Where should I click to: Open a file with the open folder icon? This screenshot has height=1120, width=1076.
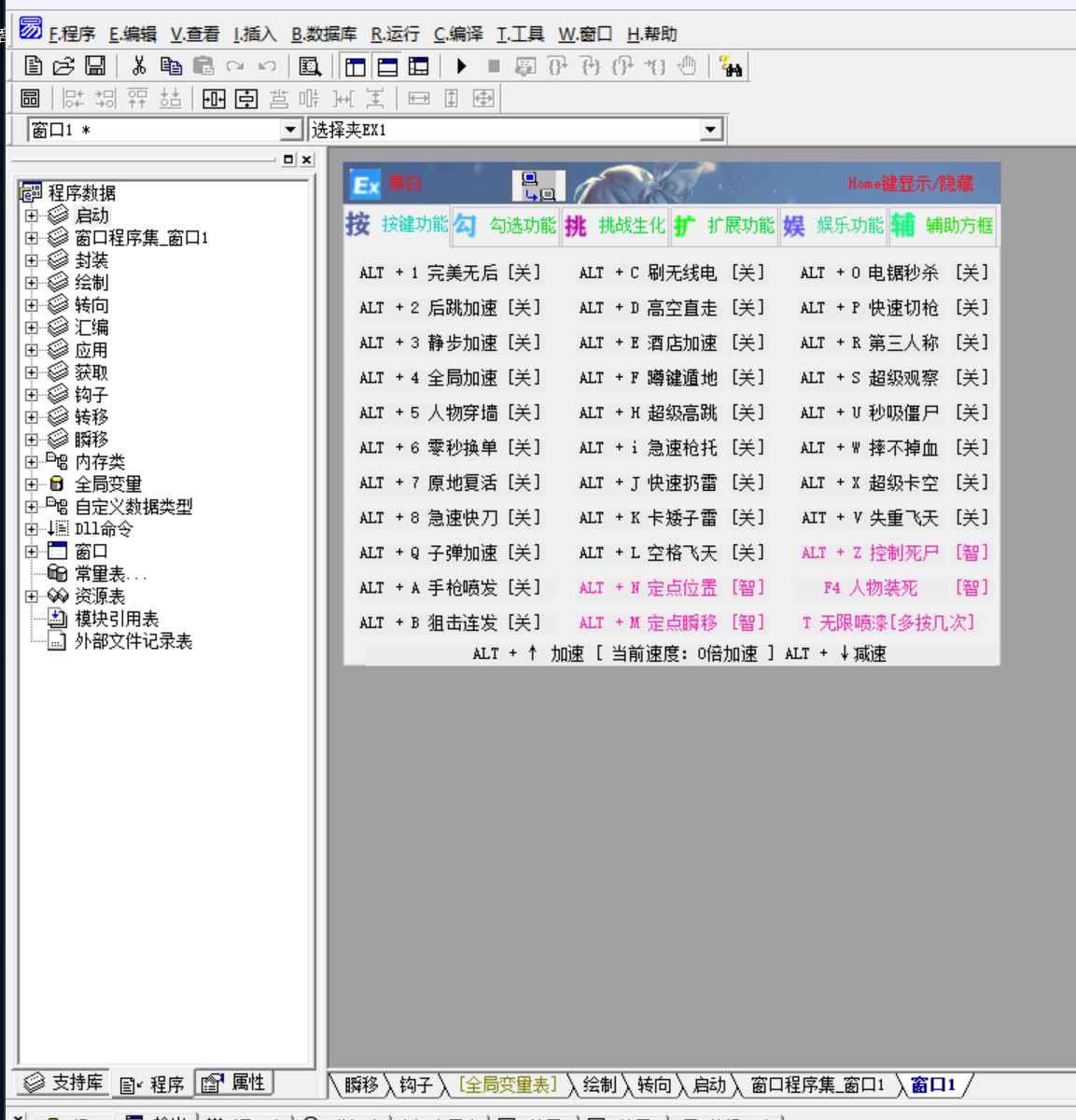pos(63,65)
